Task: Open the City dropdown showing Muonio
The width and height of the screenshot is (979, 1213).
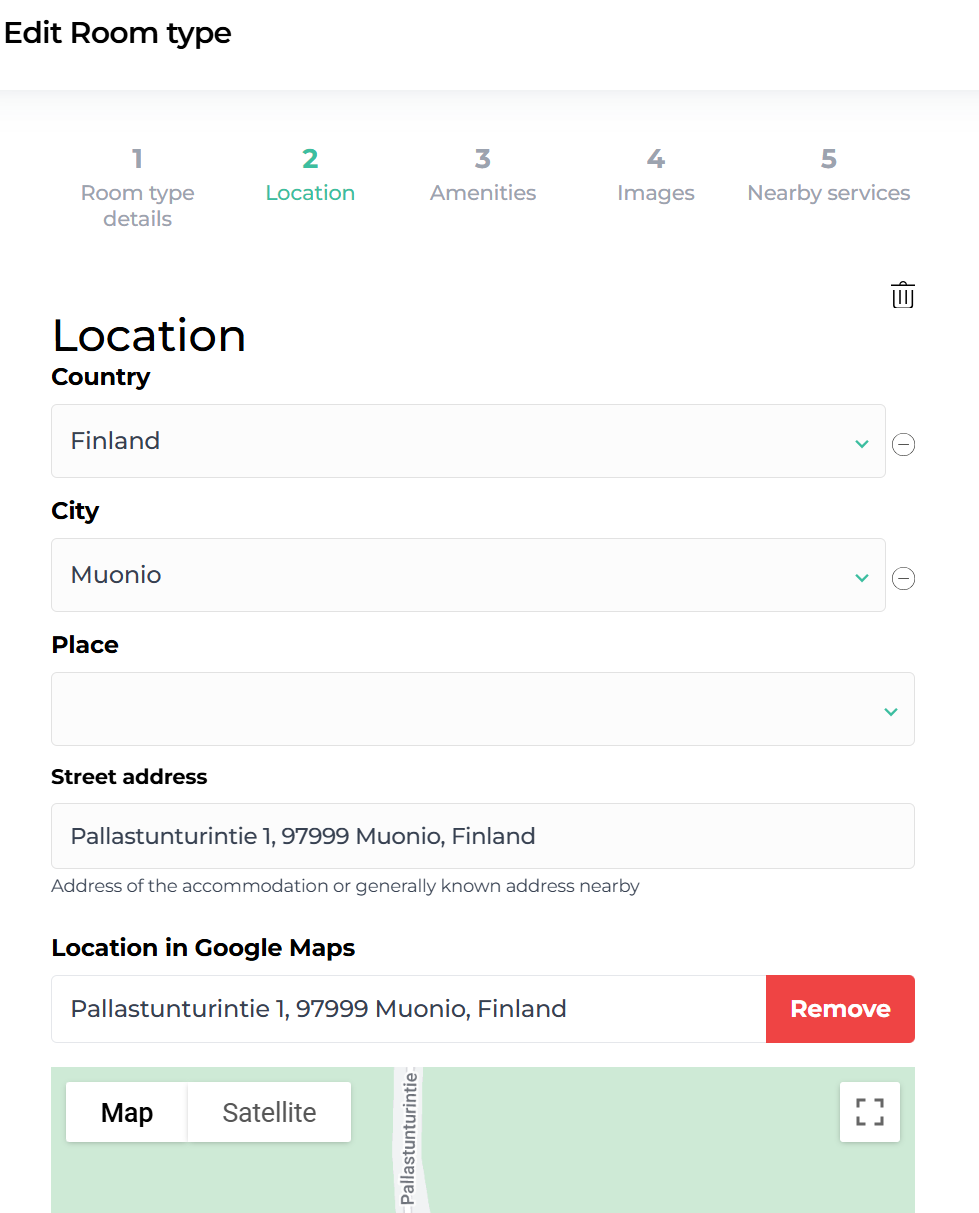Action: (x=468, y=575)
